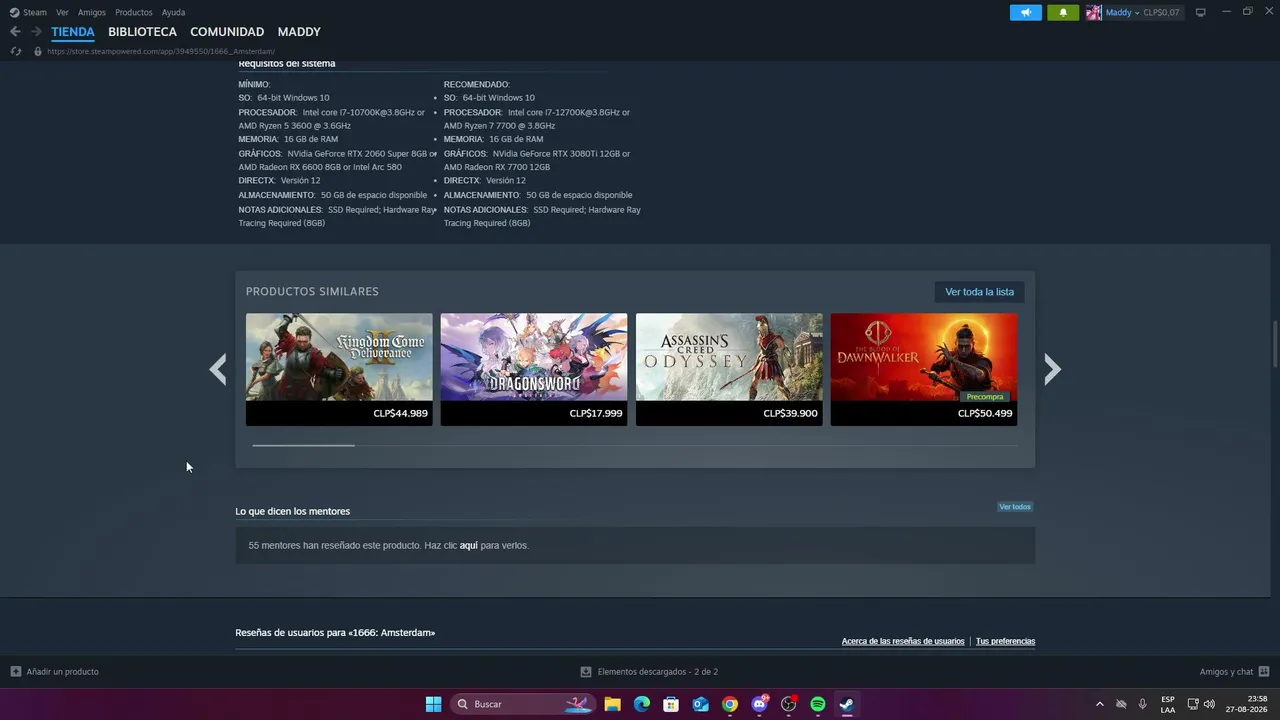Open Amigos y chat
1280x720 pixels.
point(1226,672)
